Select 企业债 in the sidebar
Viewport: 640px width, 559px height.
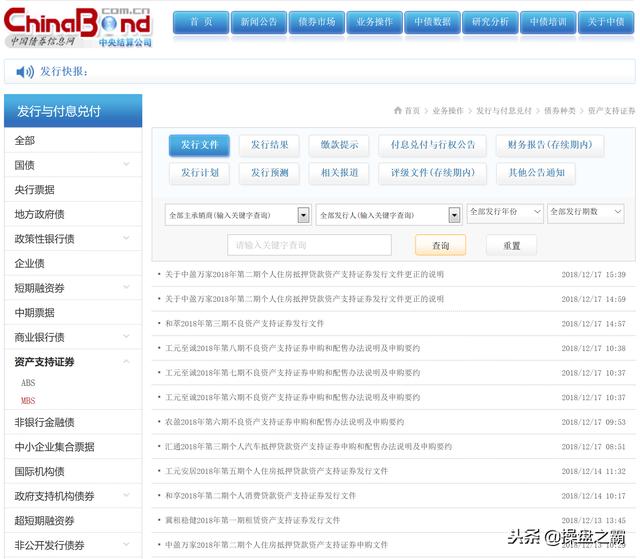click(x=29, y=264)
